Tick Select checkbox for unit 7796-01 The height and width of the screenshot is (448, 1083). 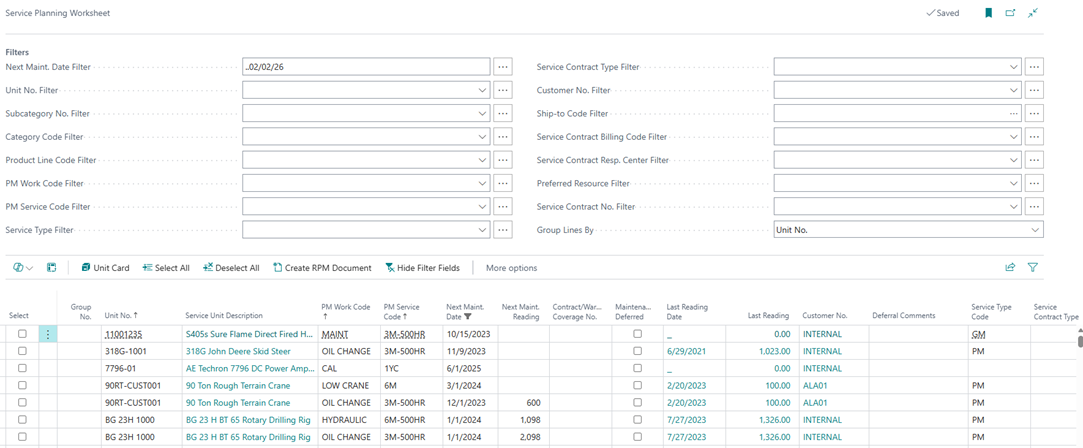click(22, 368)
